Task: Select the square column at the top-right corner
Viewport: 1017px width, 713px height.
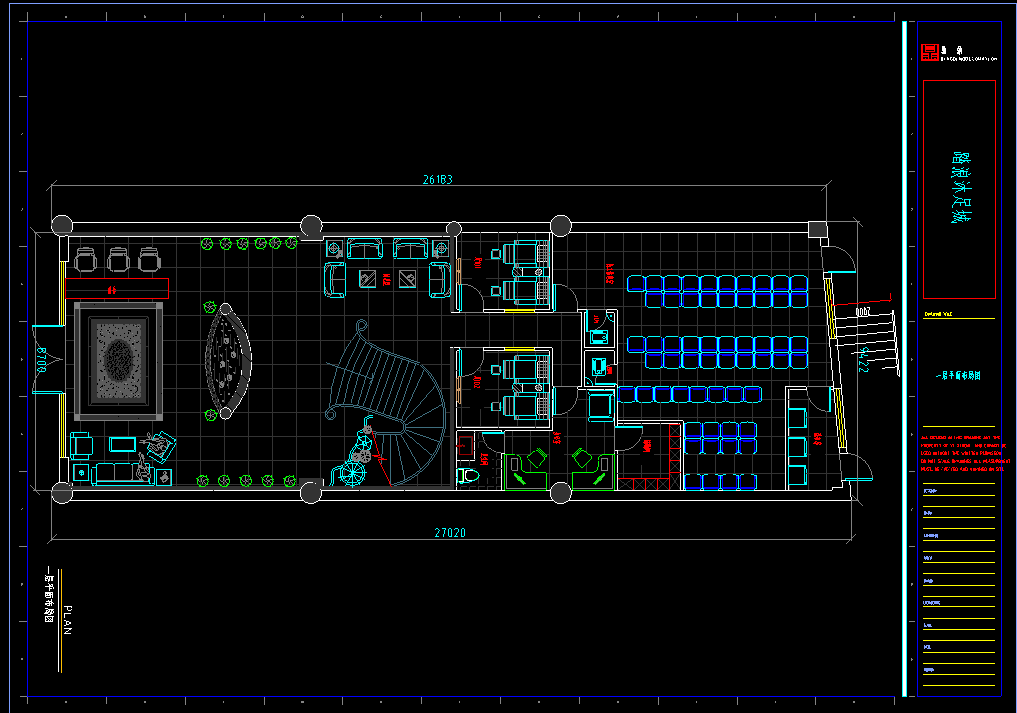Action: point(818,229)
